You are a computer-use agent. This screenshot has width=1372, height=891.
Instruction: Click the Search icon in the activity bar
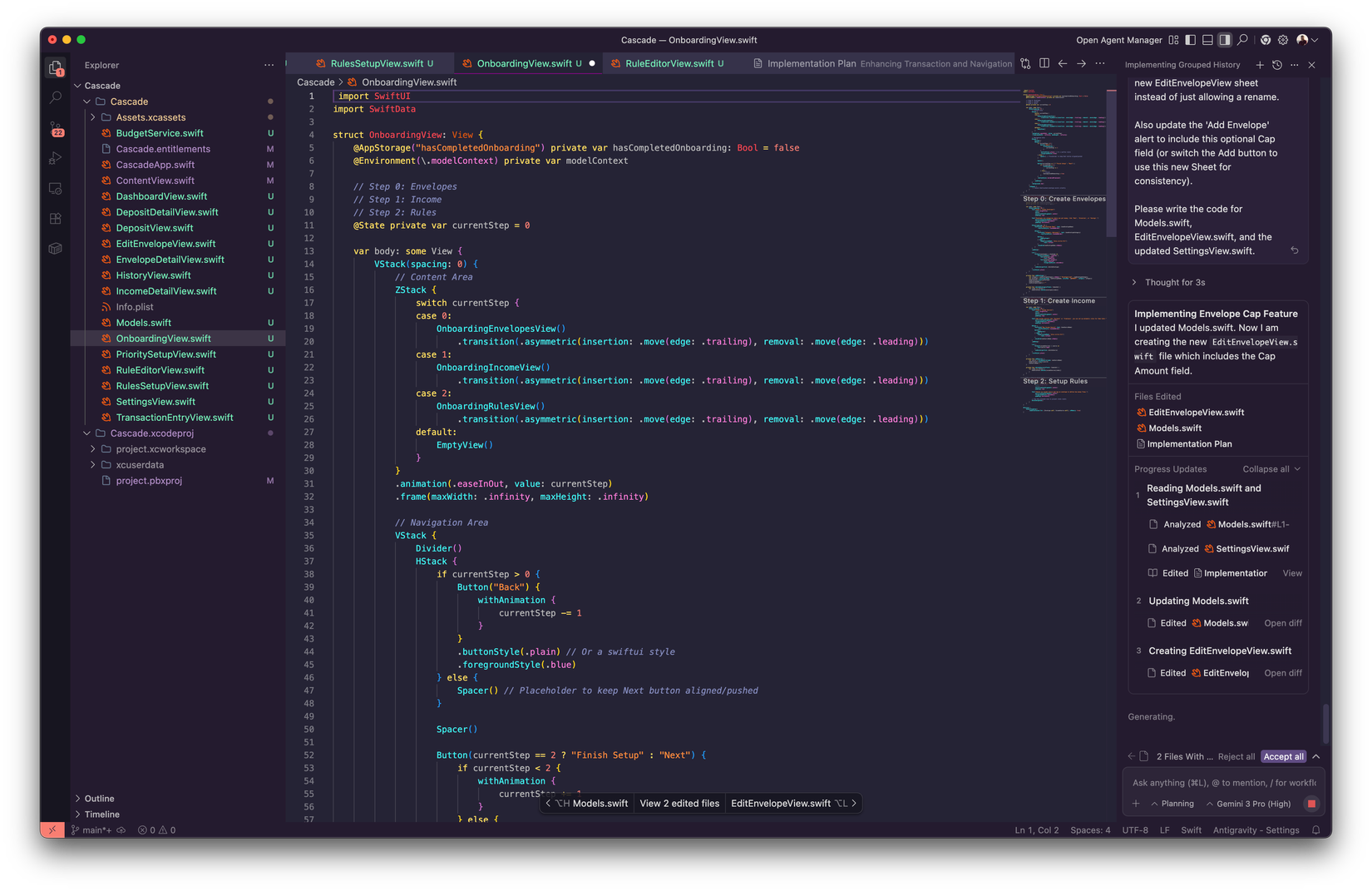56,98
